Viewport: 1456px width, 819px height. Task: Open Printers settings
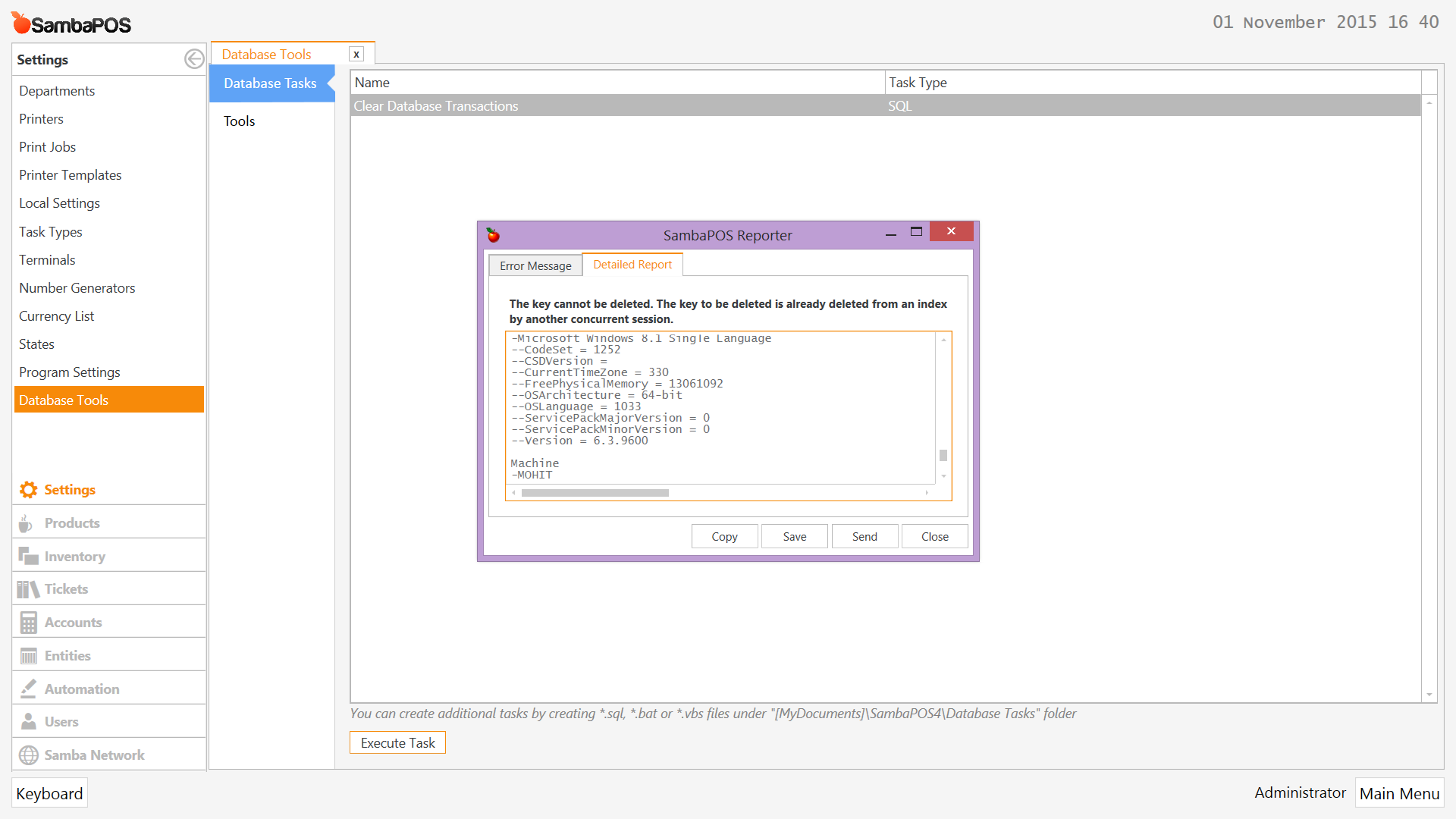pos(41,119)
